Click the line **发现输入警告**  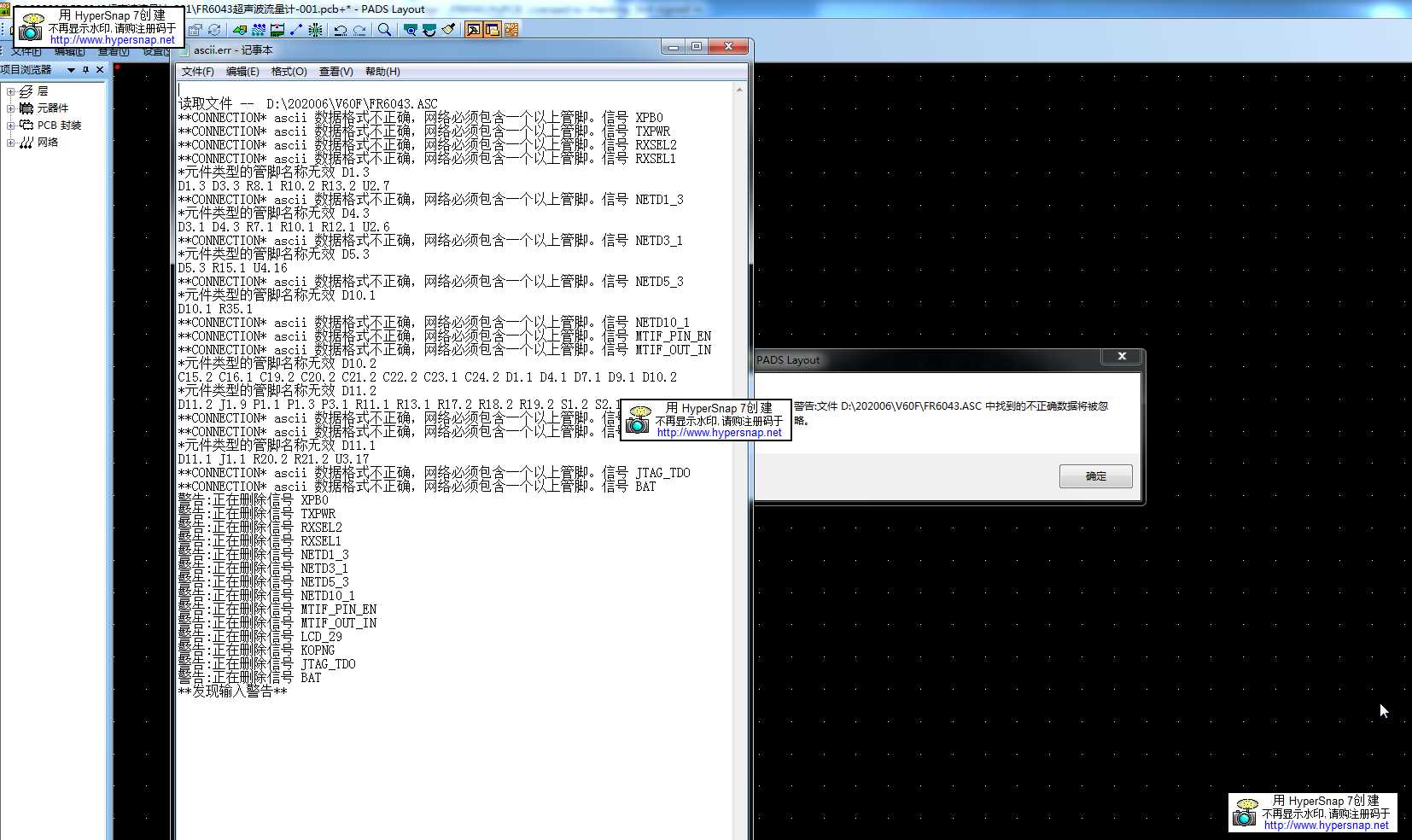click(x=233, y=691)
